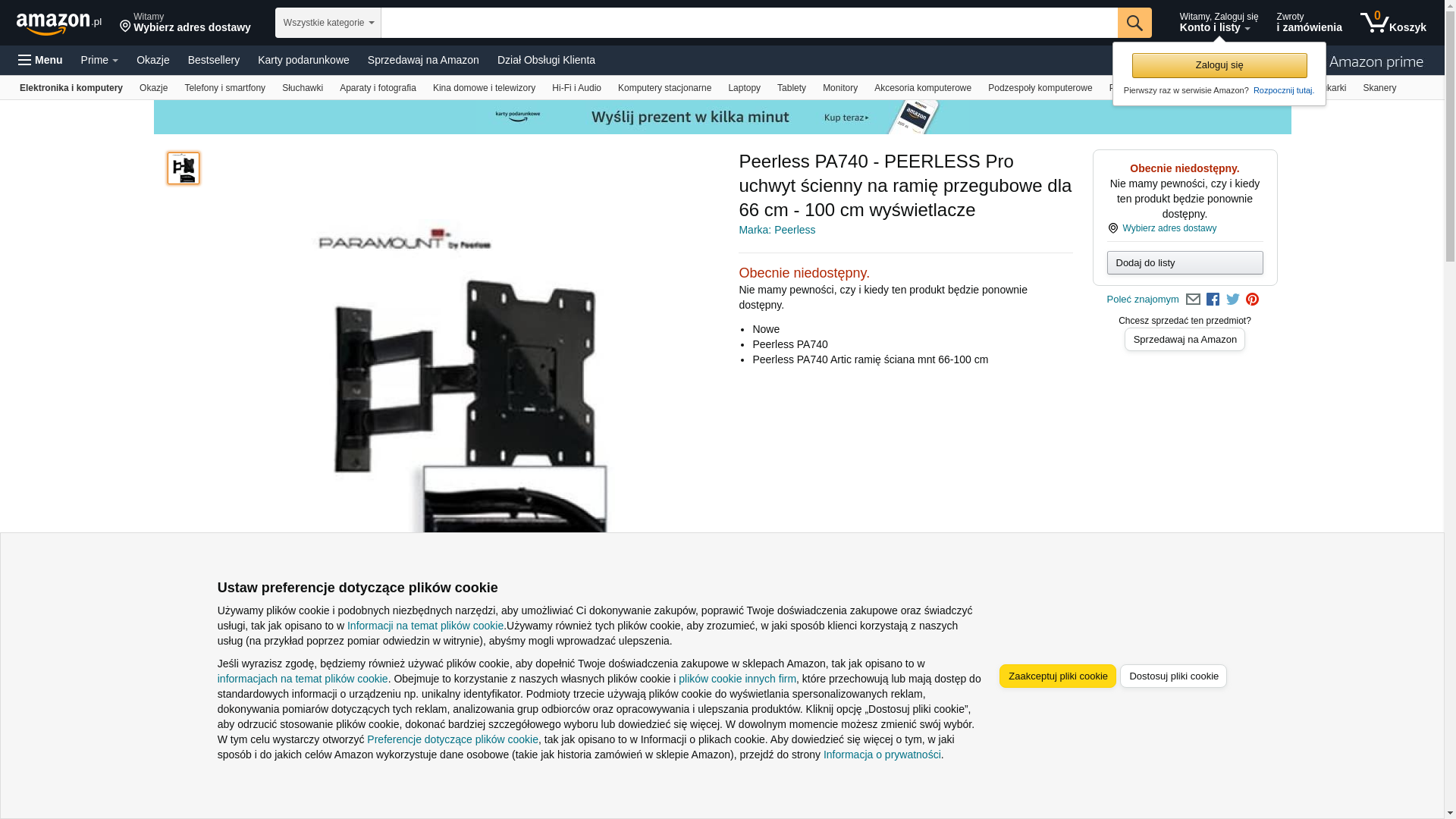Open the shopping cart Koszyk icon
The image size is (1456, 819).
pyautogui.click(x=1393, y=23)
